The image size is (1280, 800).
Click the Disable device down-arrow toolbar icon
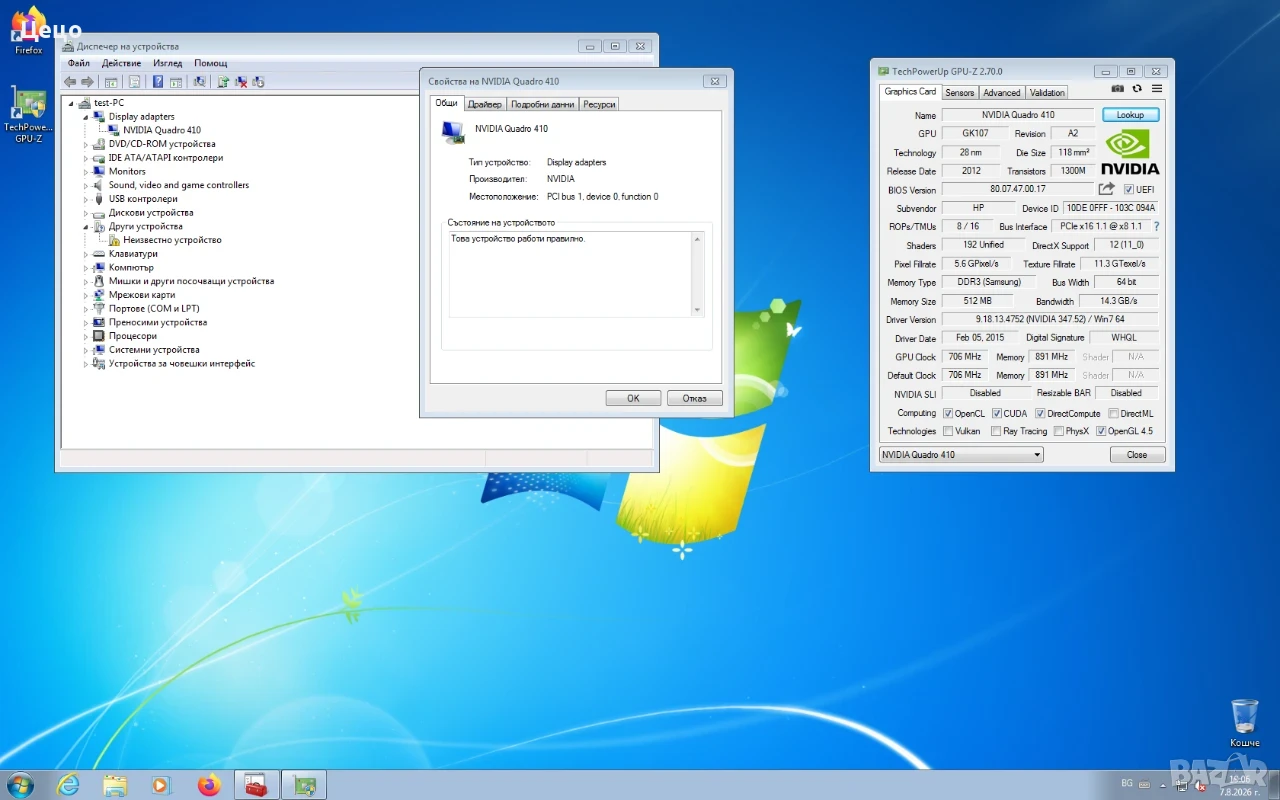pyautogui.click(x=258, y=82)
